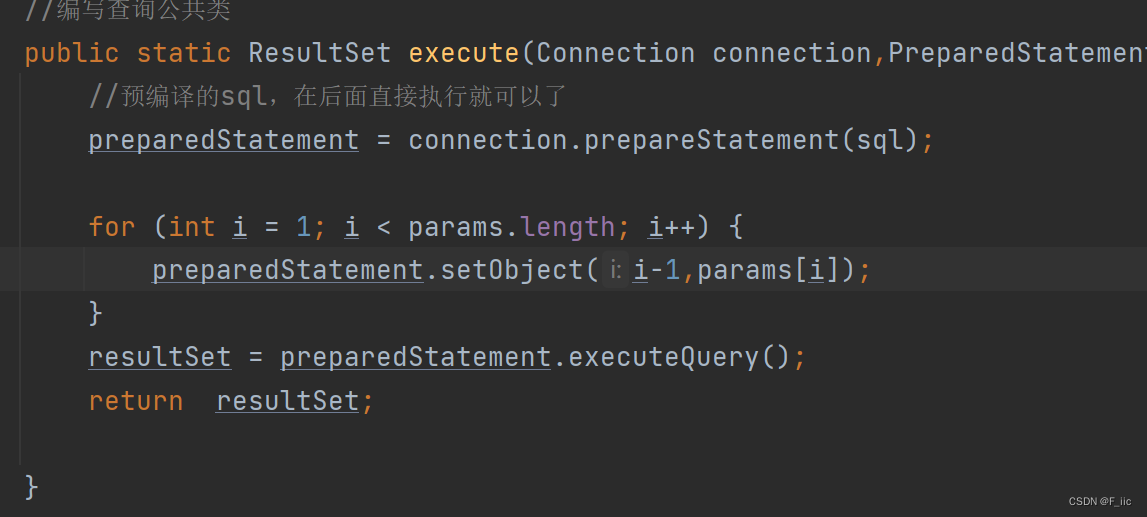Click the executeQuery method call
1147x517 pixels.
(x=663, y=357)
